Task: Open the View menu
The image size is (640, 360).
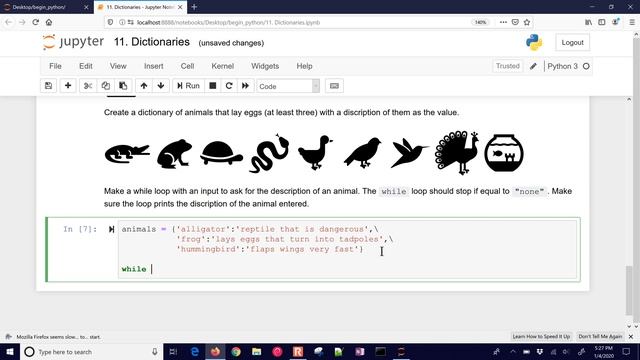Action: pos(118,66)
